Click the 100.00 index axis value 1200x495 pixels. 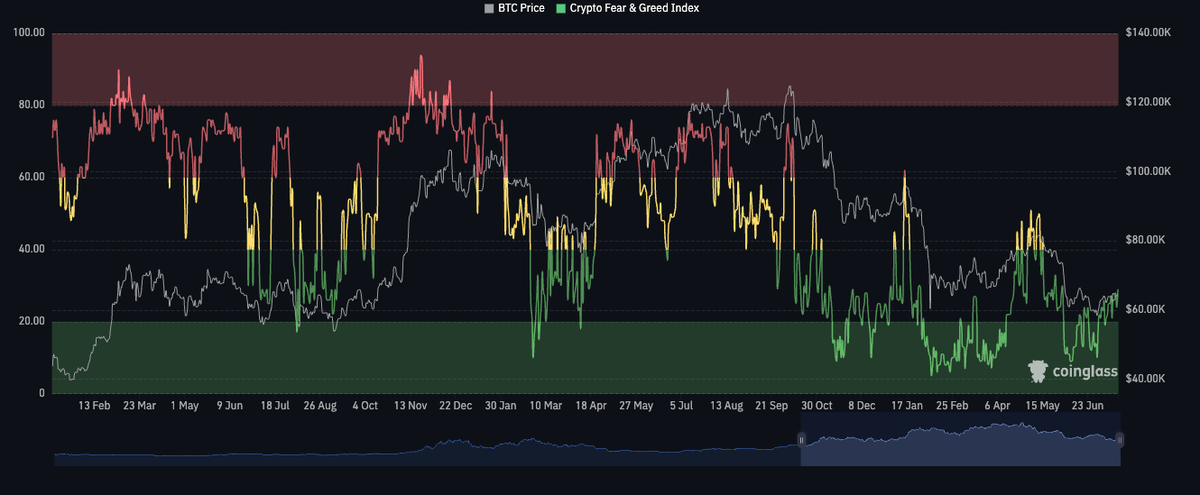pos(28,33)
